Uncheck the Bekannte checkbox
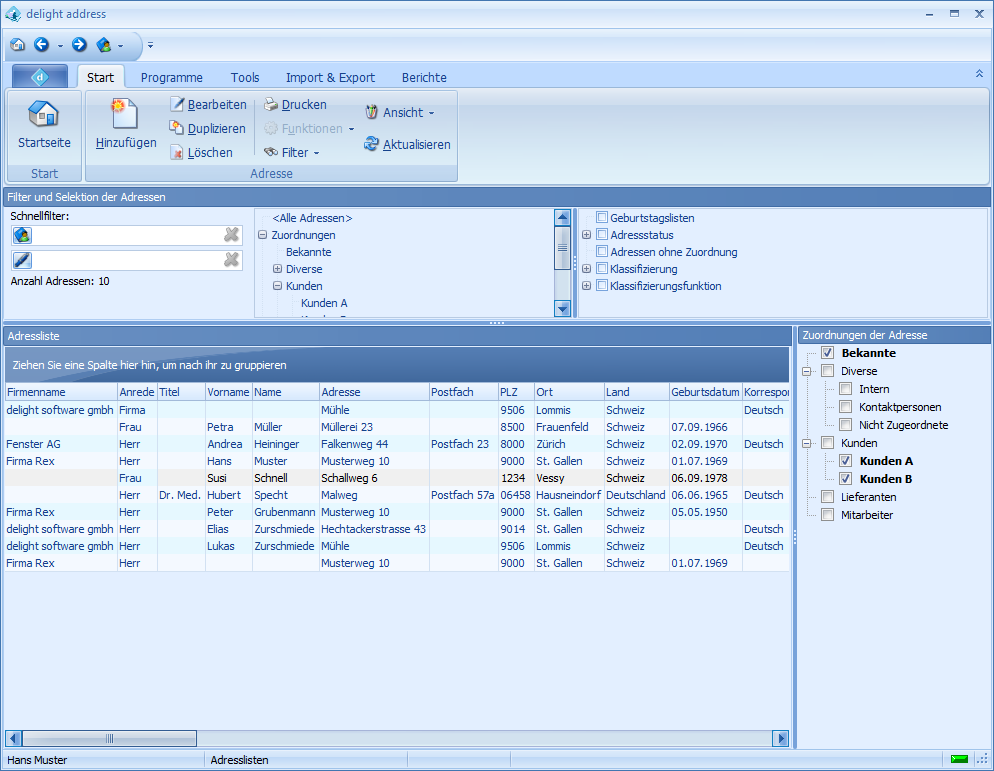Viewport: 994px width, 771px height. (x=827, y=353)
